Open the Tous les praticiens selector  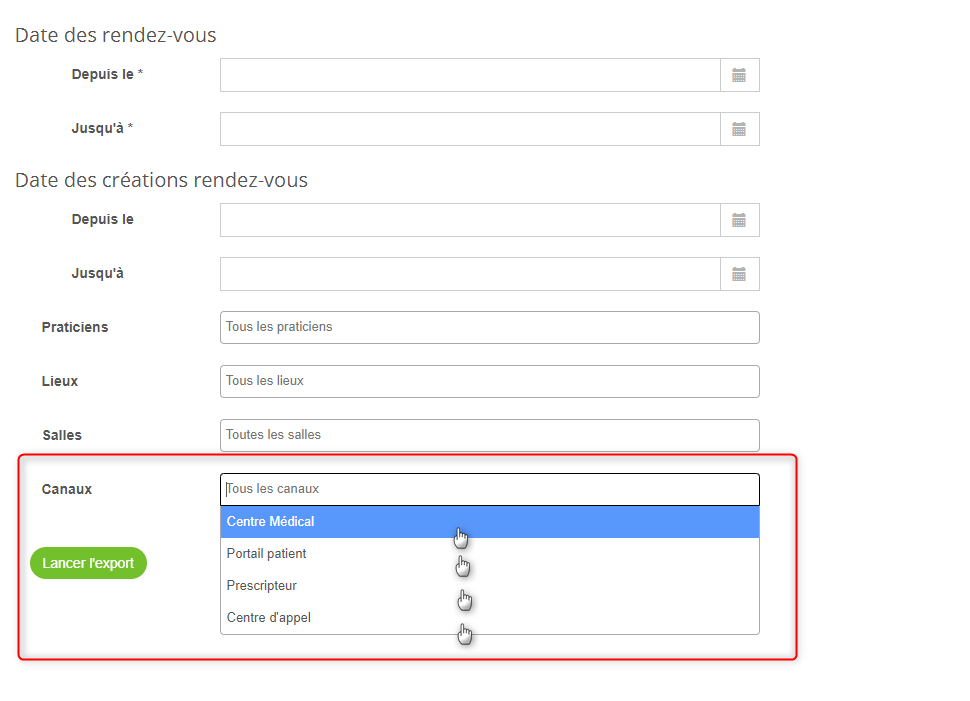[x=489, y=327]
